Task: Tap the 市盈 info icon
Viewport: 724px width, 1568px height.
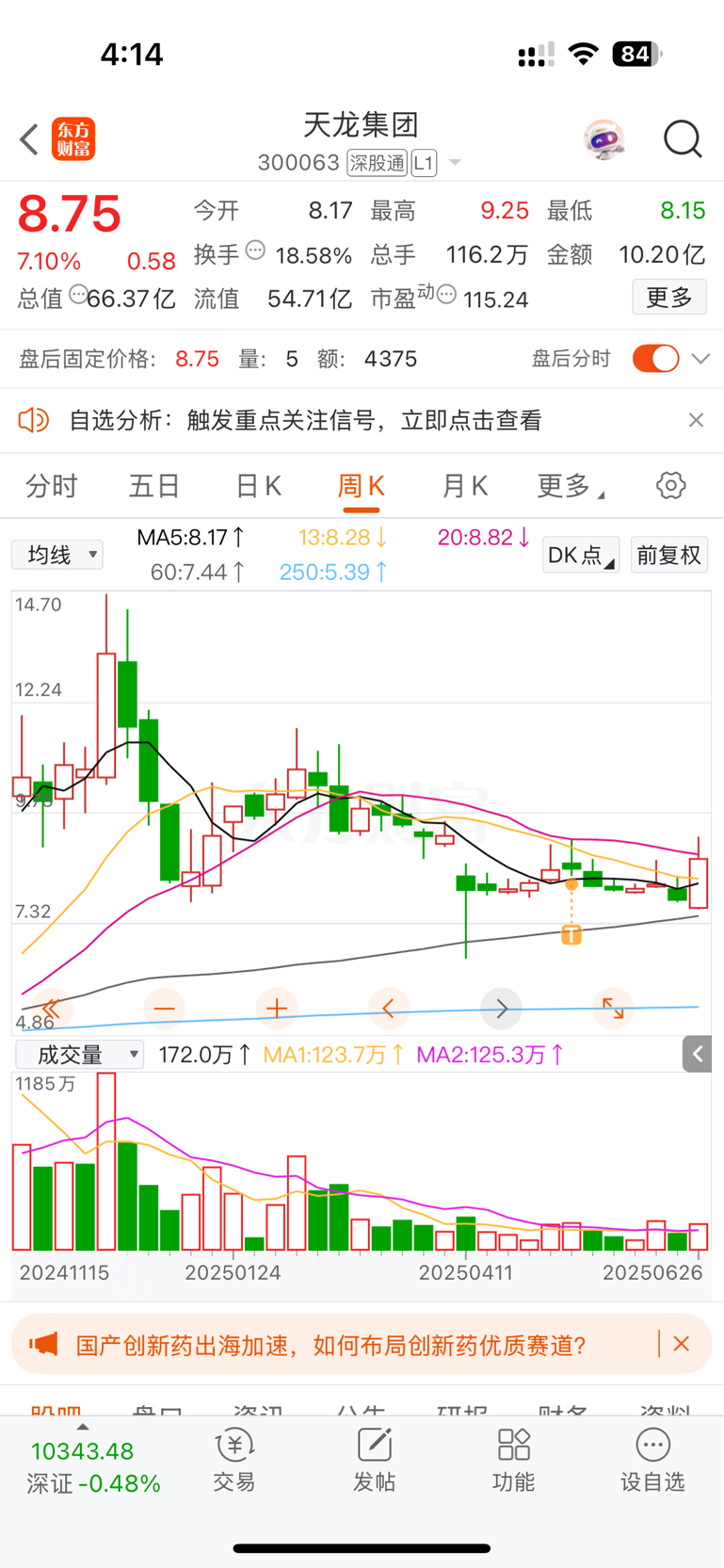Action: (x=447, y=295)
